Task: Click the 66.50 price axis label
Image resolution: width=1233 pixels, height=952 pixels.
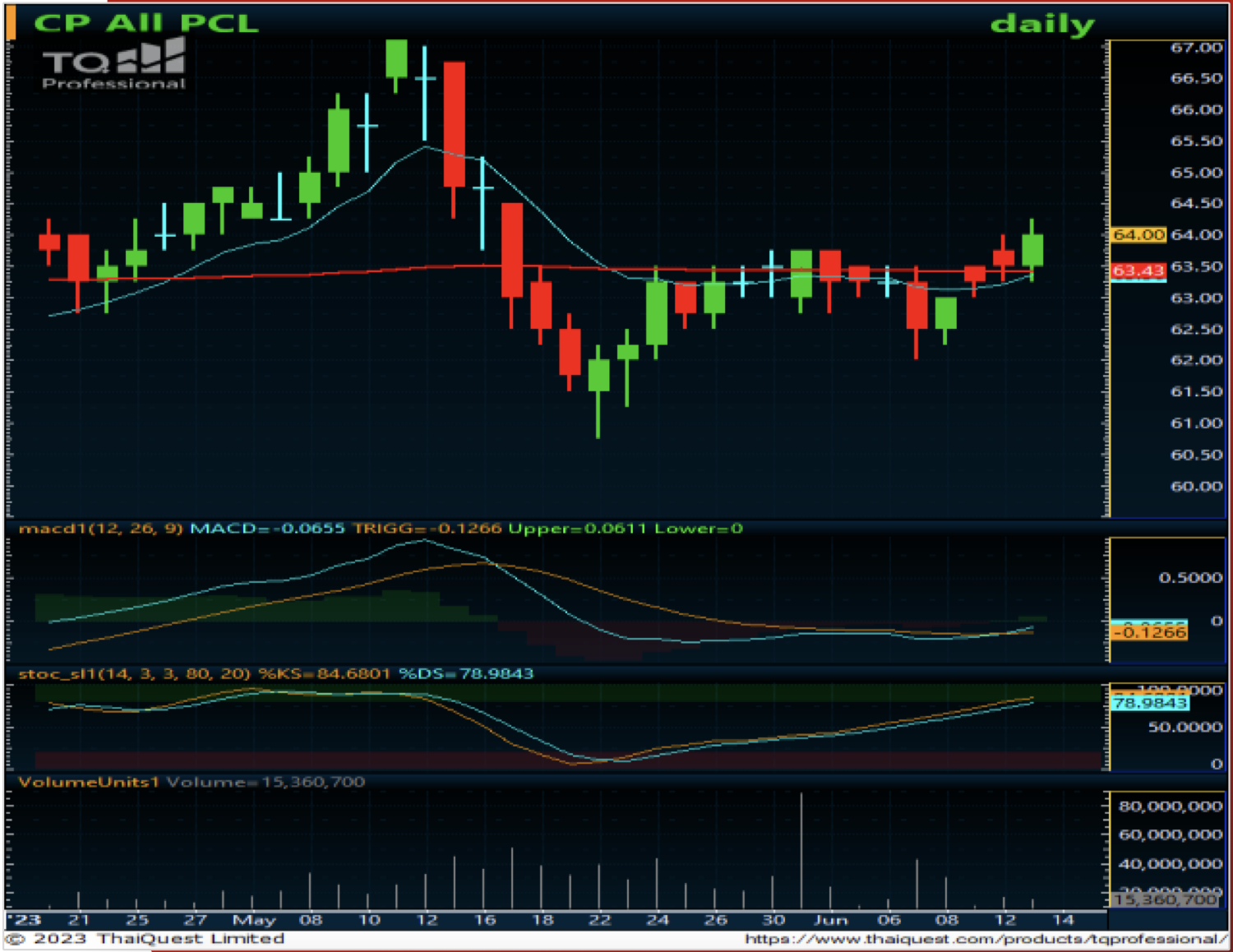Action: [x=1196, y=79]
